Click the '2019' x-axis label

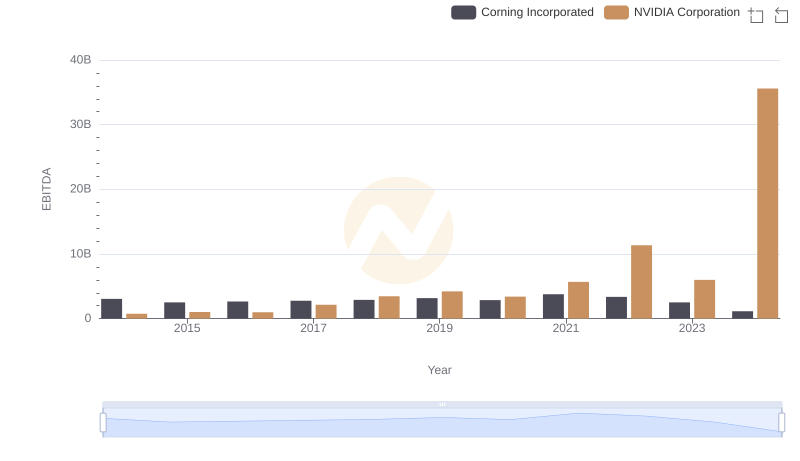[439, 328]
